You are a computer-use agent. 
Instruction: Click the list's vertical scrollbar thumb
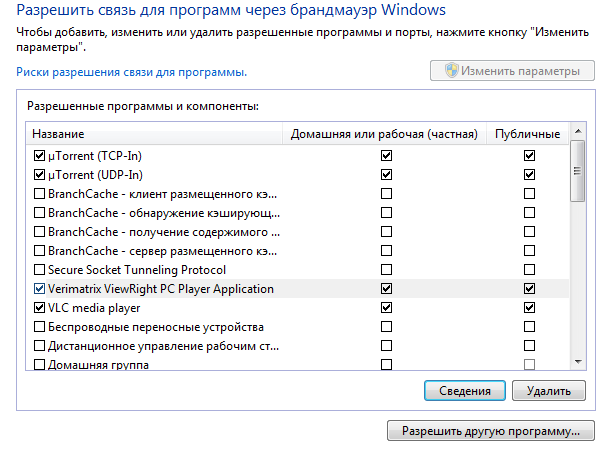click(x=578, y=171)
